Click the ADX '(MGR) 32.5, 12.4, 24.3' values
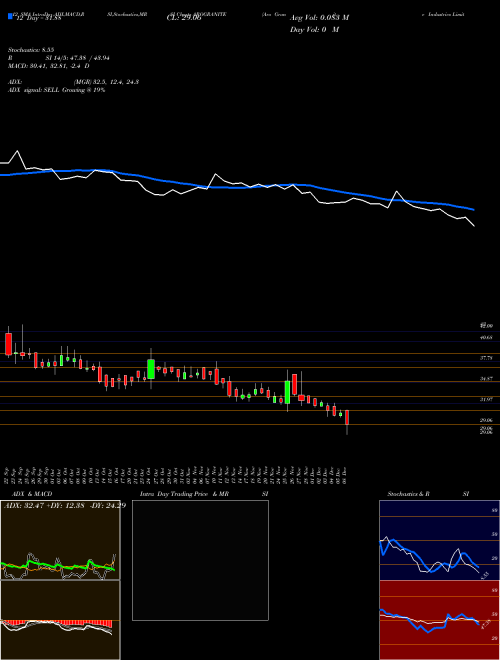The height and width of the screenshot is (660, 500). point(106,82)
